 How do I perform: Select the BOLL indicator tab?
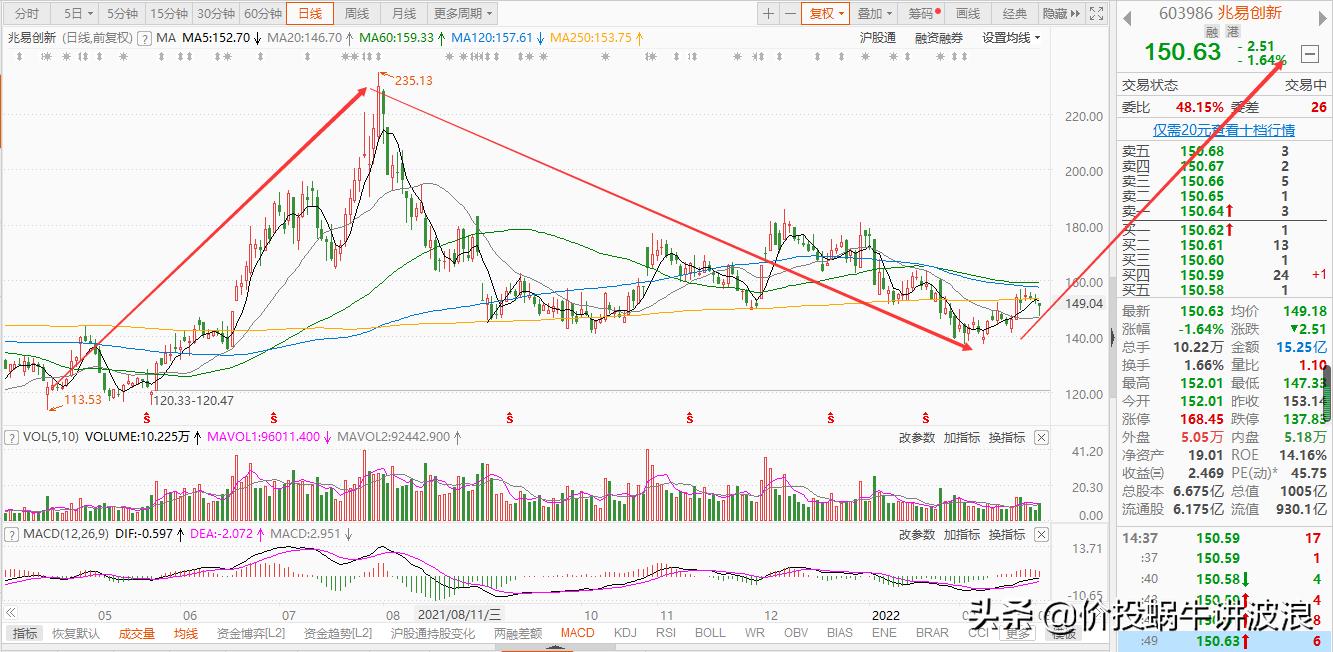tap(710, 633)
